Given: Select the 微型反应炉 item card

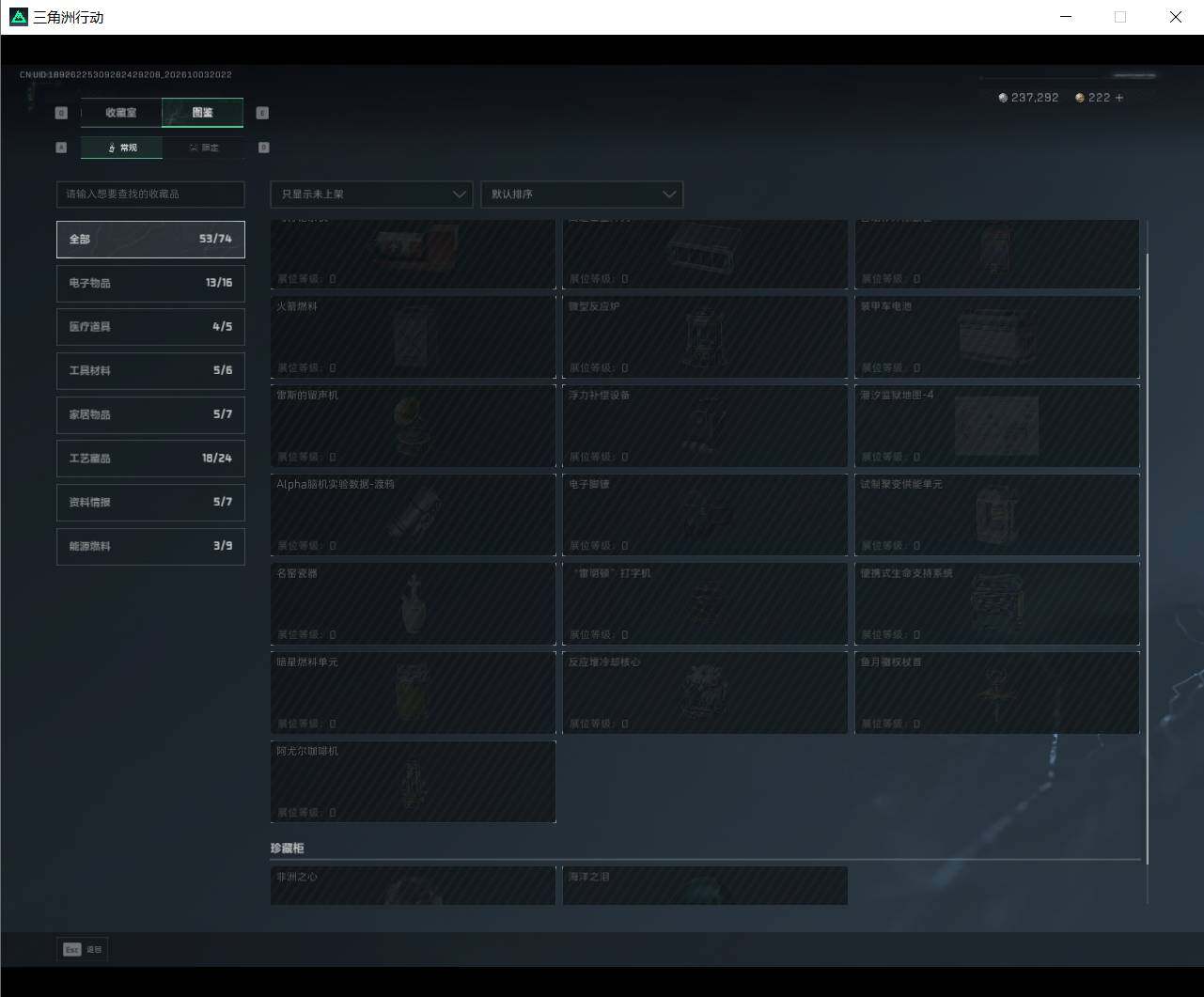Looking at the screenshot, I should pos(705,336).
